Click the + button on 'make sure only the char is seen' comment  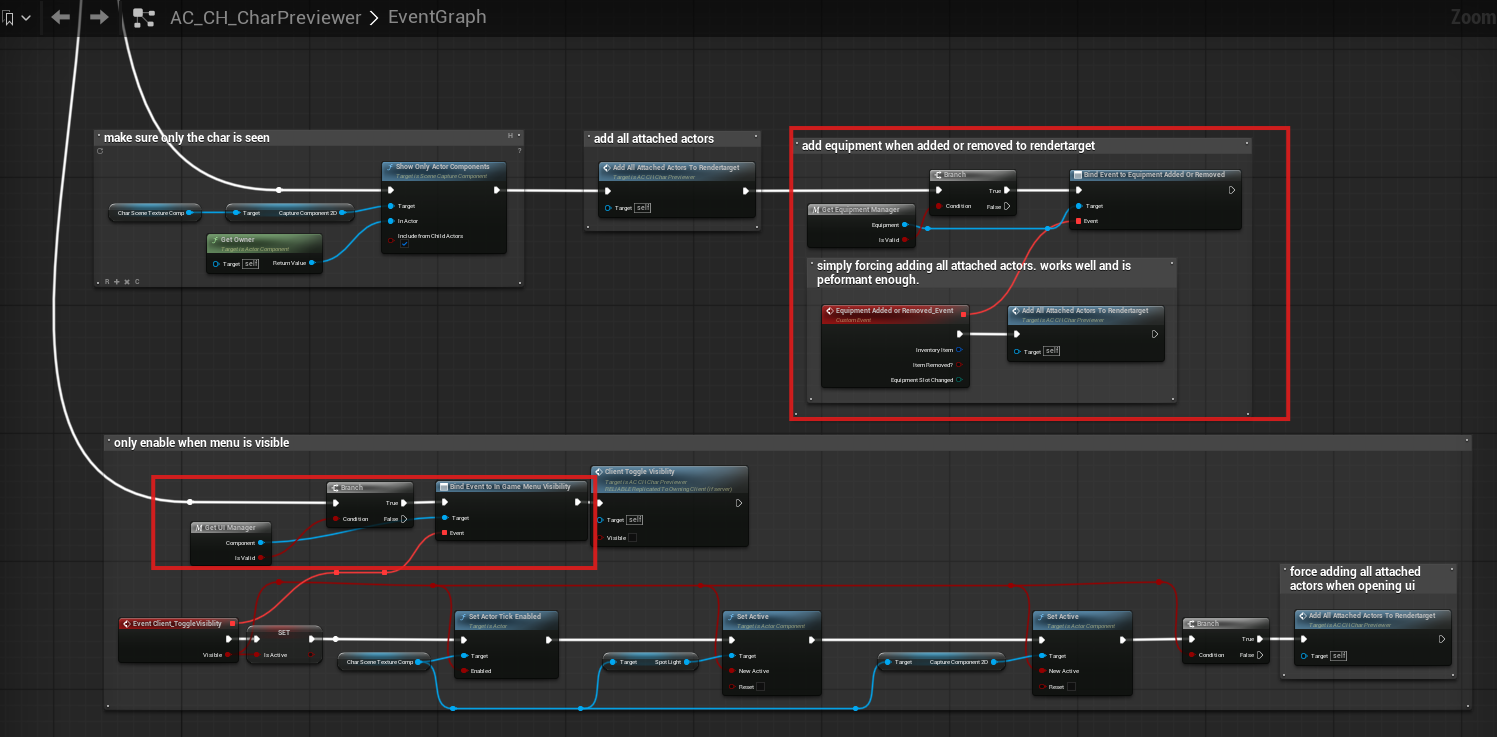point(117,282)
